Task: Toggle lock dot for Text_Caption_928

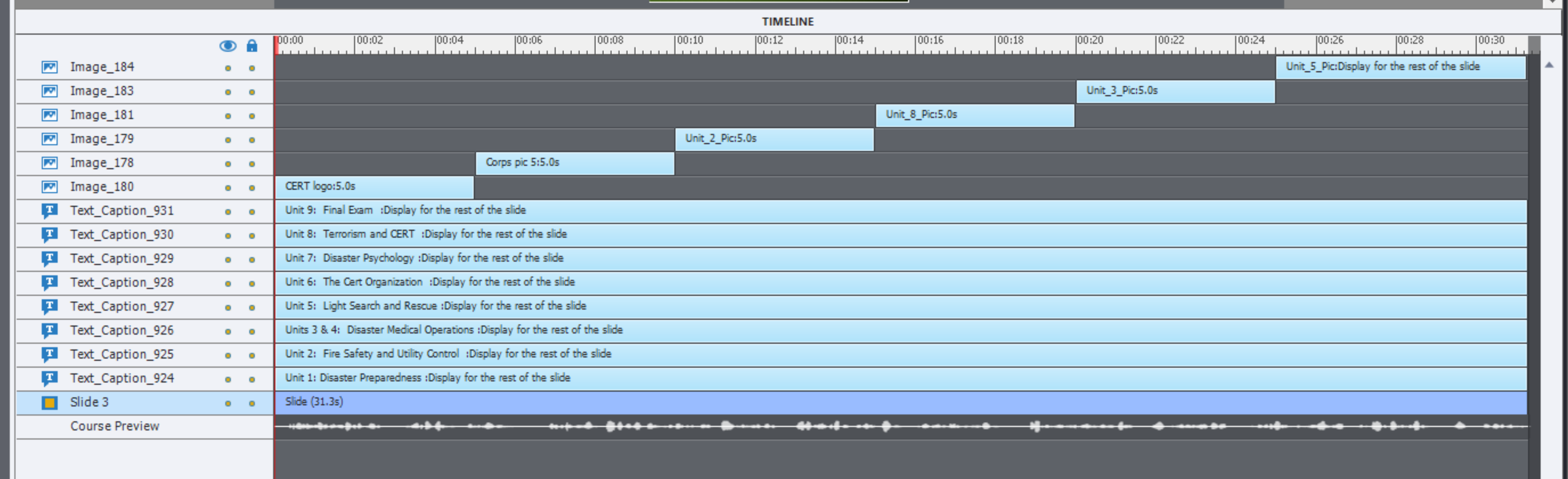Action: point(251,284)
